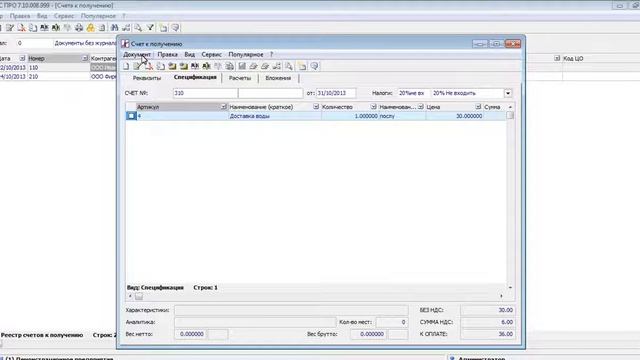Click the copy document icon in the invoice toolbar
Screen dimensions: 640x360
160,66
